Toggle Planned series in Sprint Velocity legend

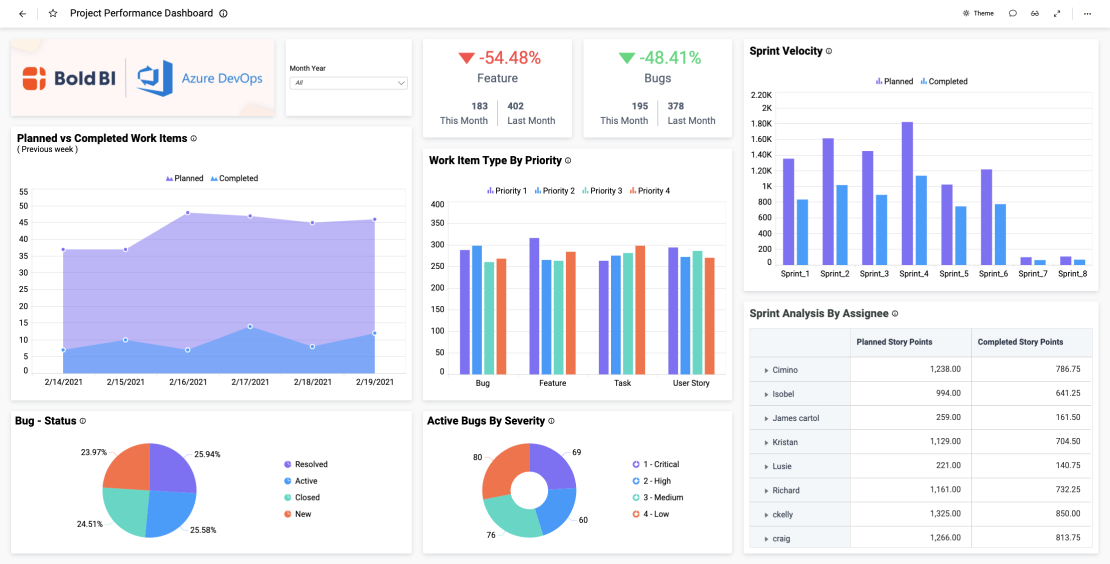point(894,82)
